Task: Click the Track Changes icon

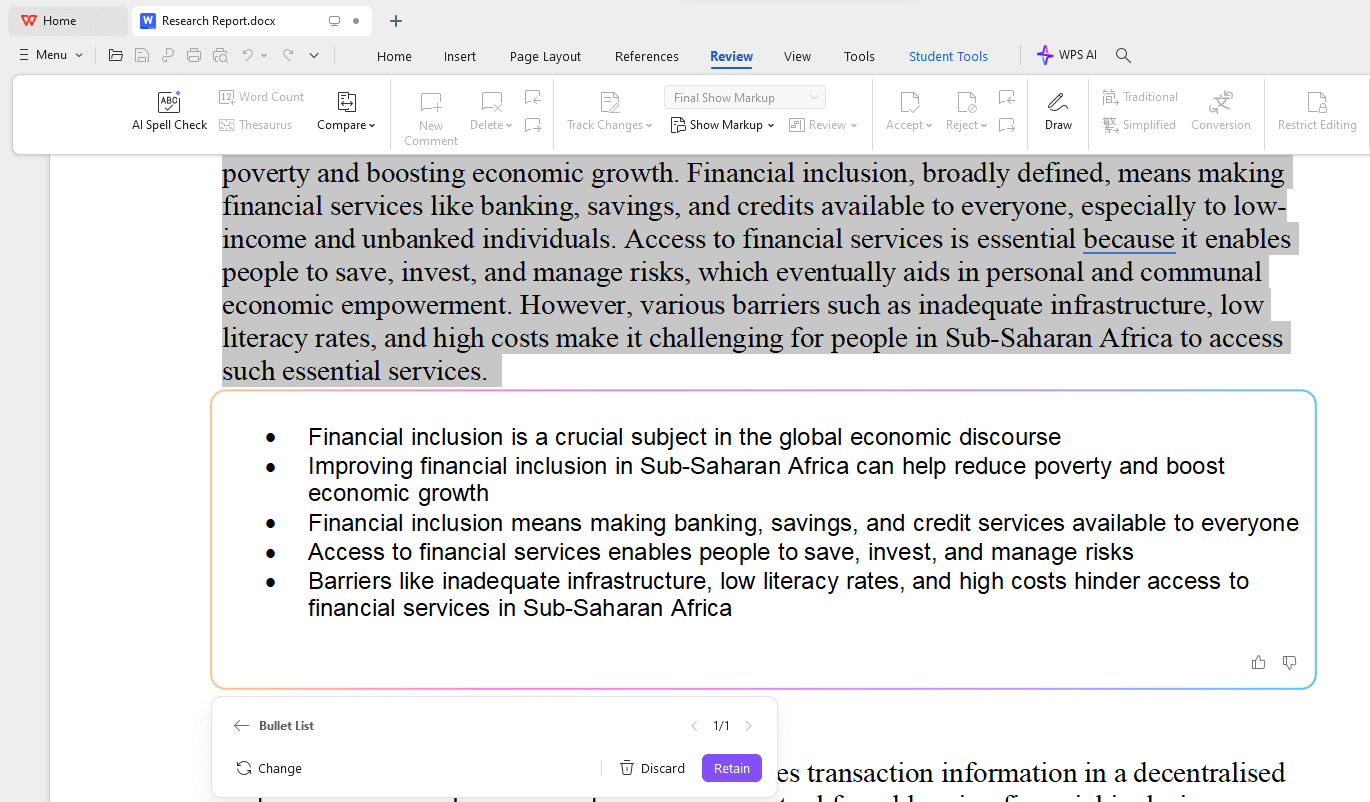Action: pos(609,102)
